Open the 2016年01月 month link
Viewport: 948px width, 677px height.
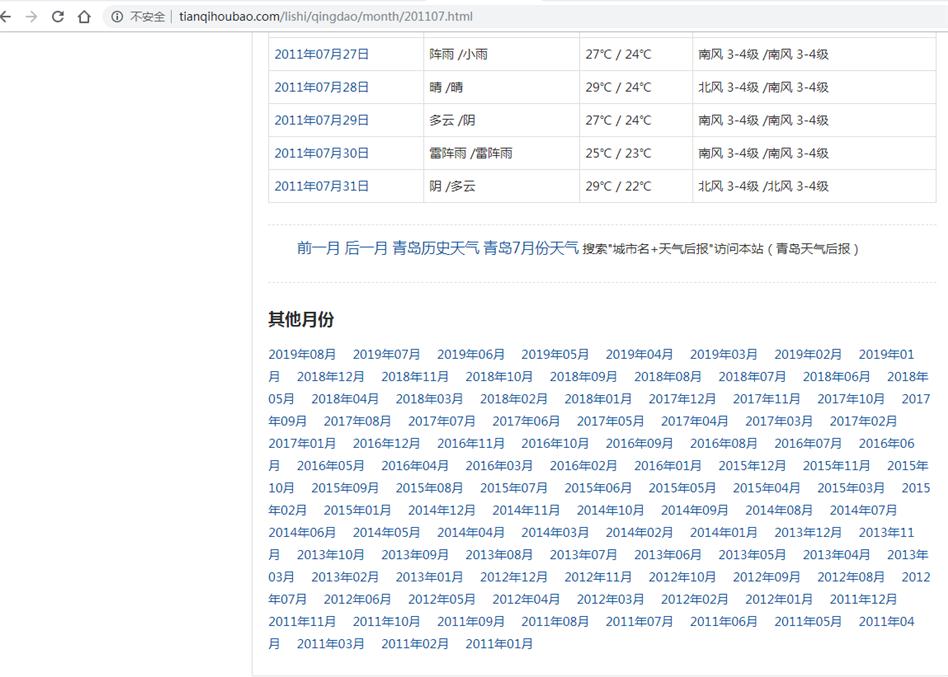pyautogui.click(x=668, y=465)
